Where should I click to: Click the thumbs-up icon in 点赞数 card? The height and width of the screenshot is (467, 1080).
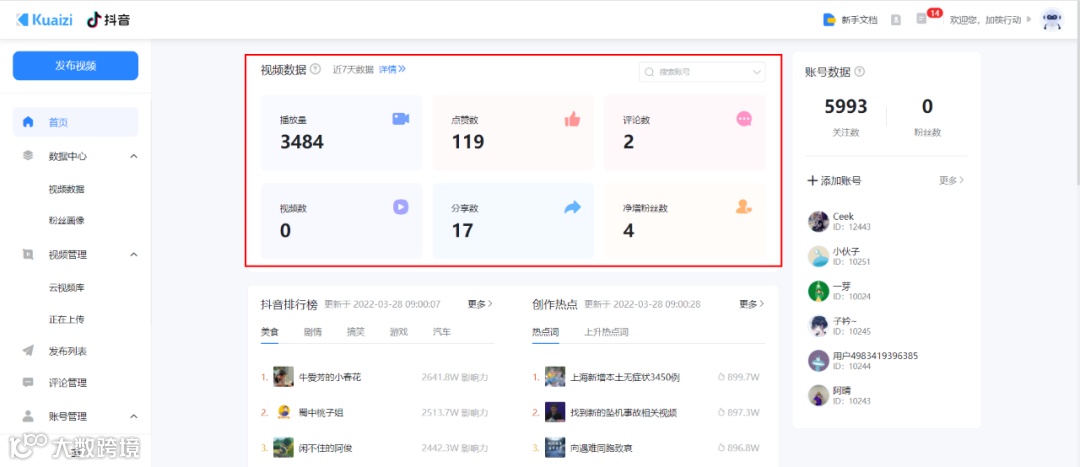(572, 118)
